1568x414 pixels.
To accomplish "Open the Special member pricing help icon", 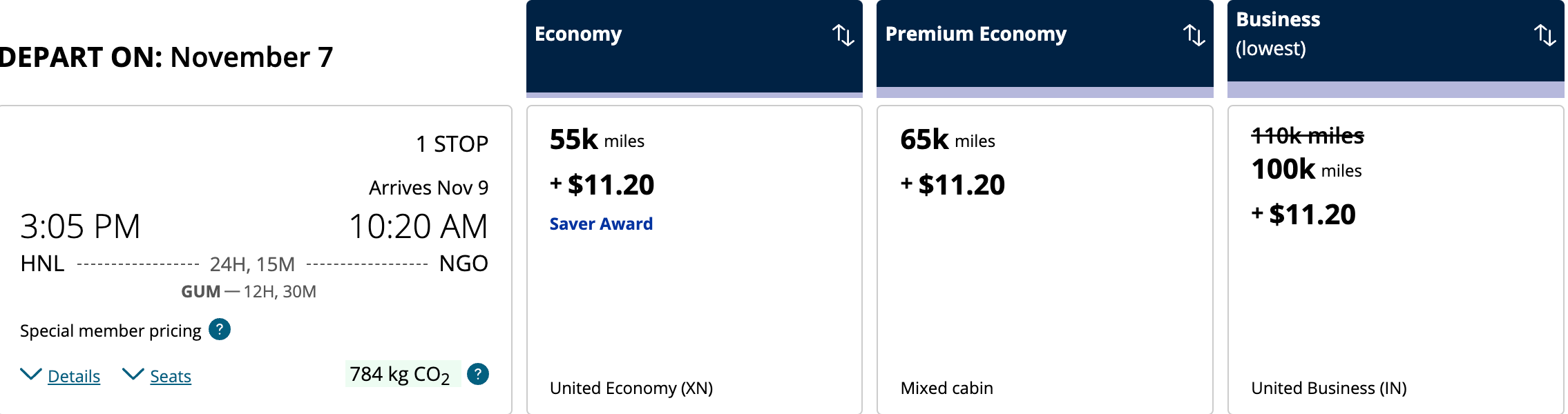I will coord(220,330).
